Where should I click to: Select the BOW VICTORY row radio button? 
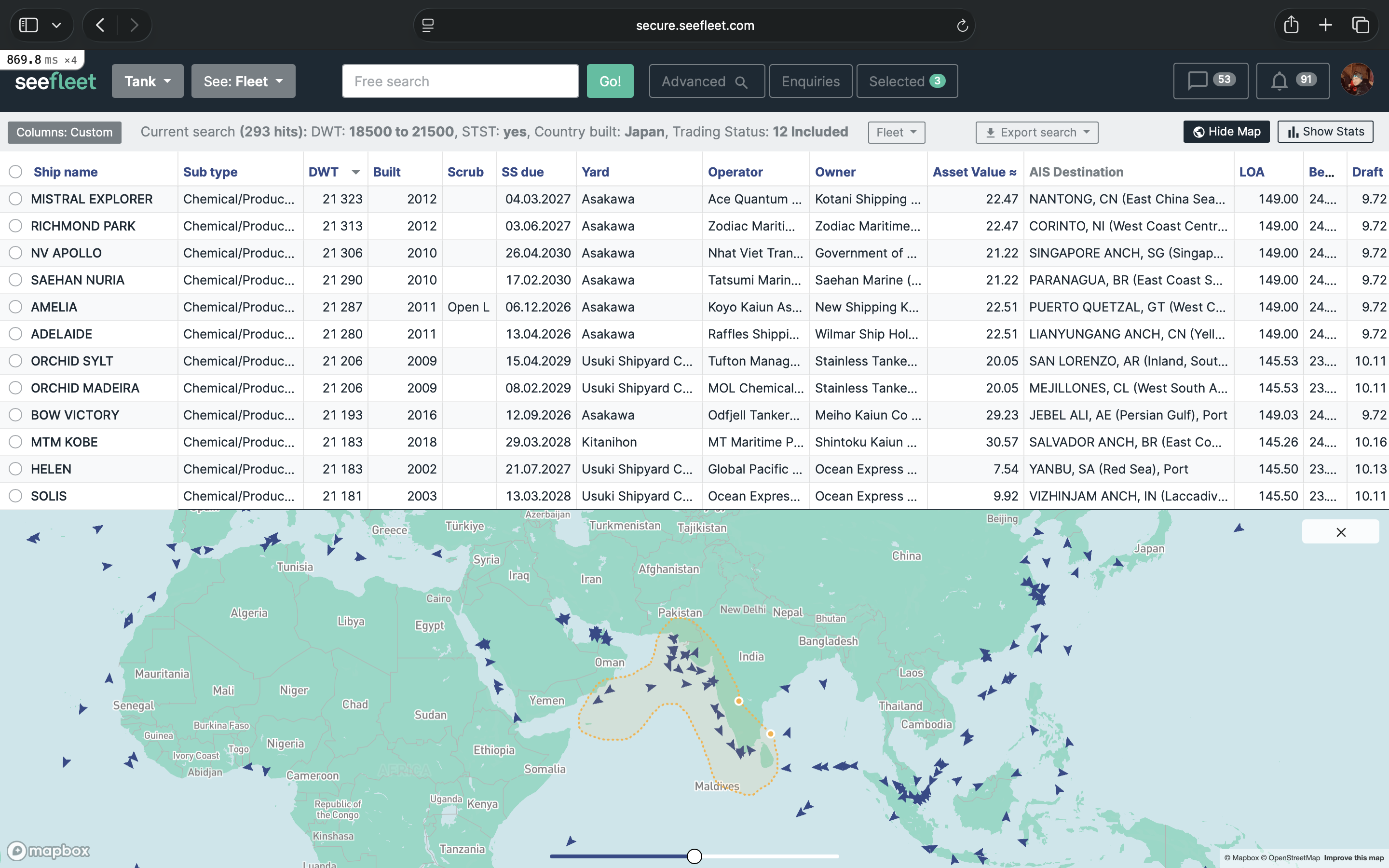15,415
